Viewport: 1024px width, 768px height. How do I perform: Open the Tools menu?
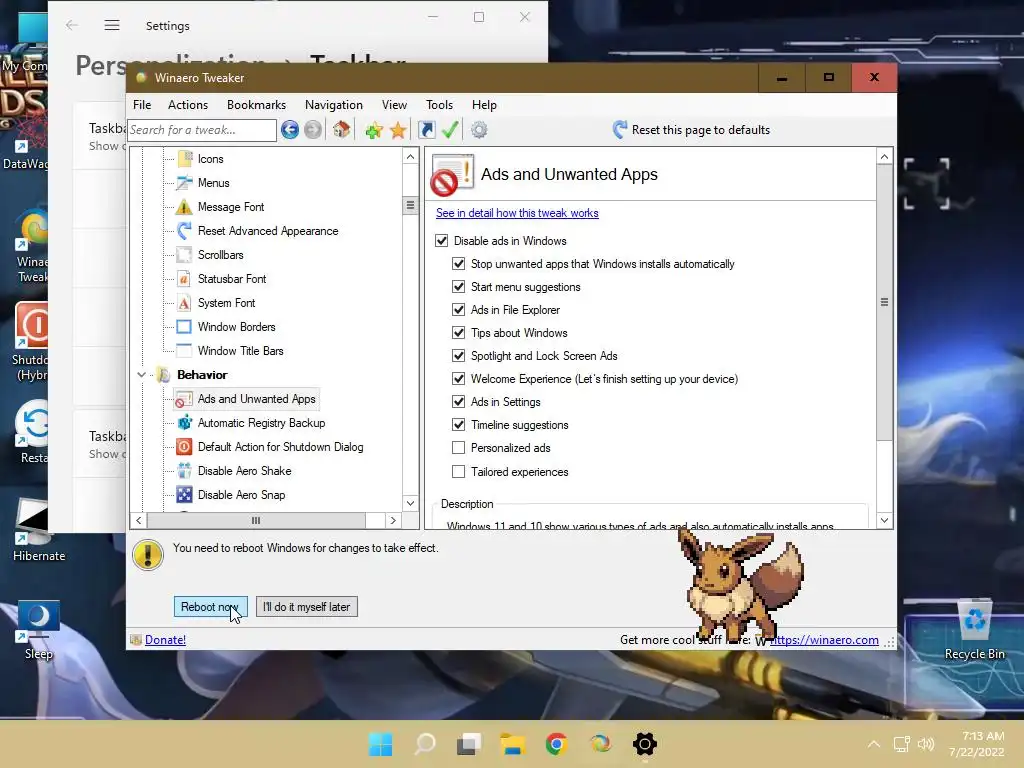(439, 105)
